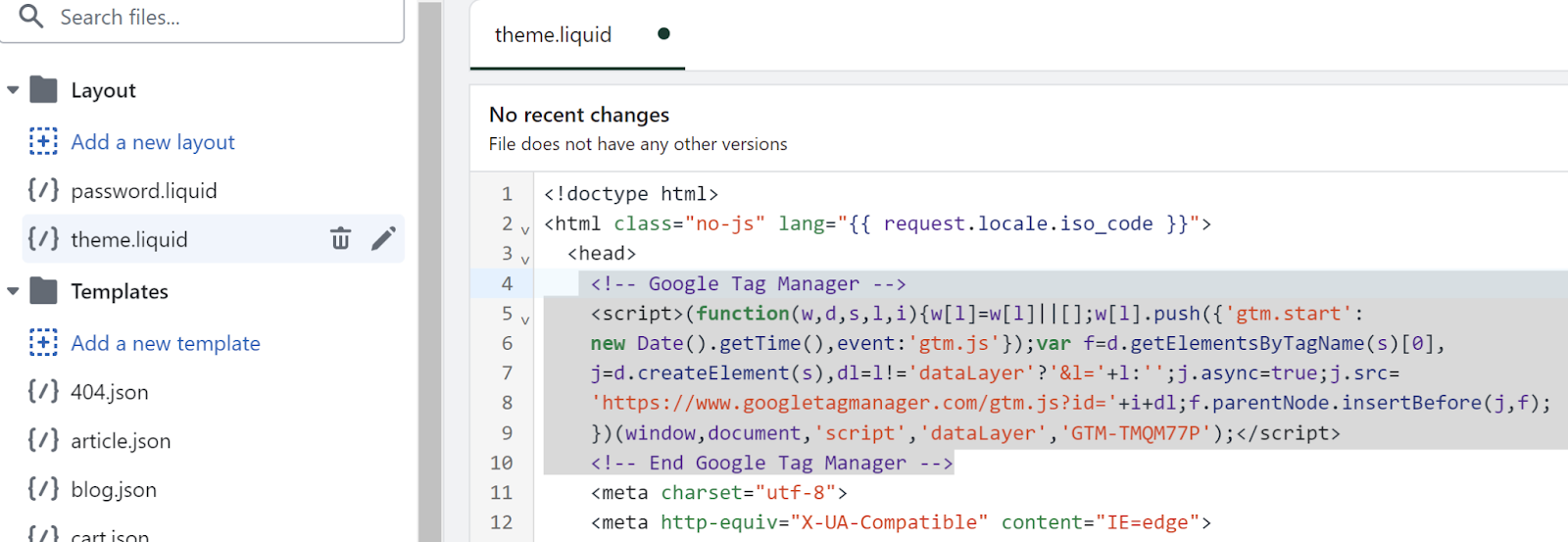1568x542 pixels.
Task: Click the file icon next to article.json
Action: (43, 439)
